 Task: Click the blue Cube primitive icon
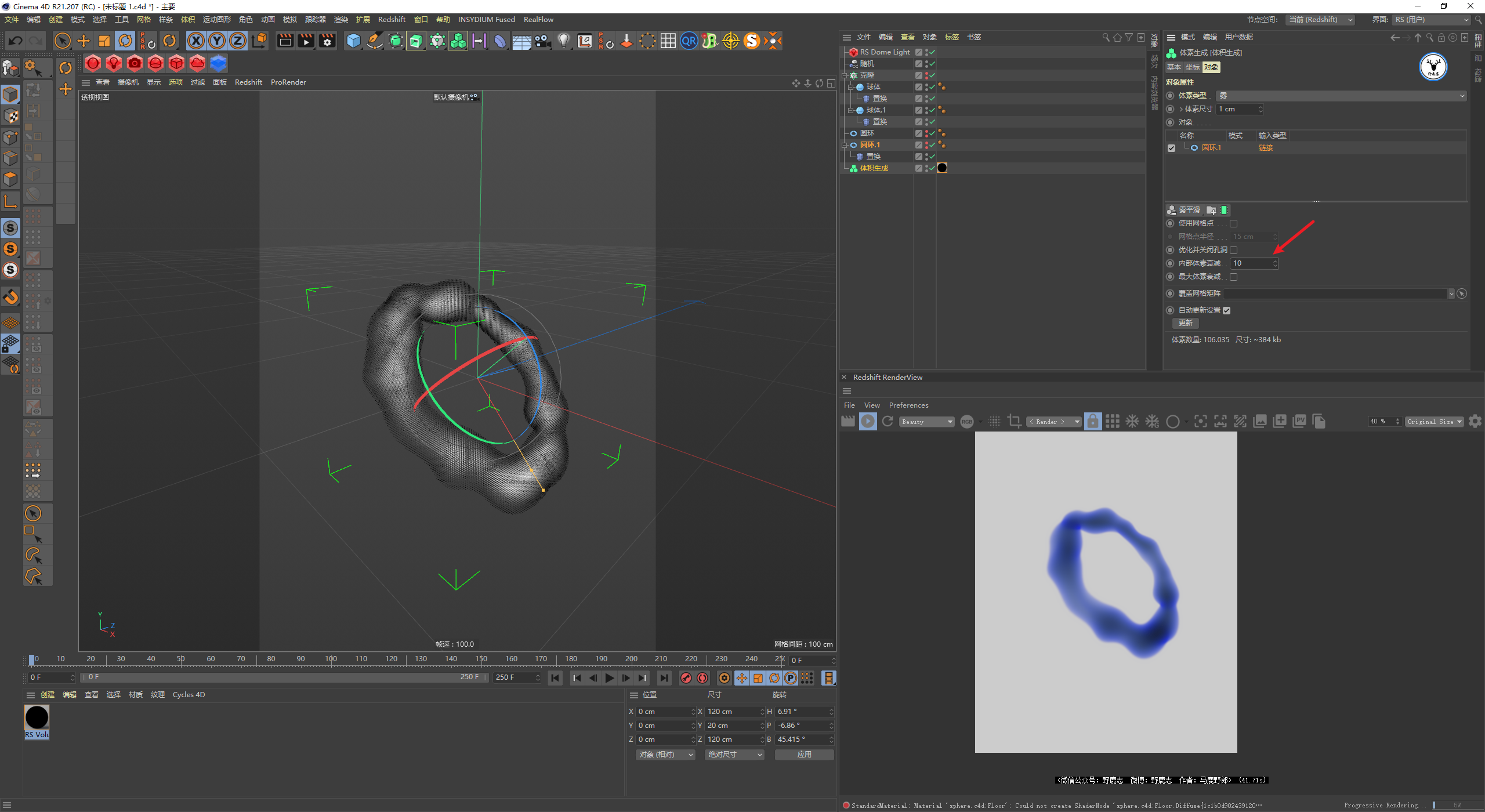(x=353, y=41)
